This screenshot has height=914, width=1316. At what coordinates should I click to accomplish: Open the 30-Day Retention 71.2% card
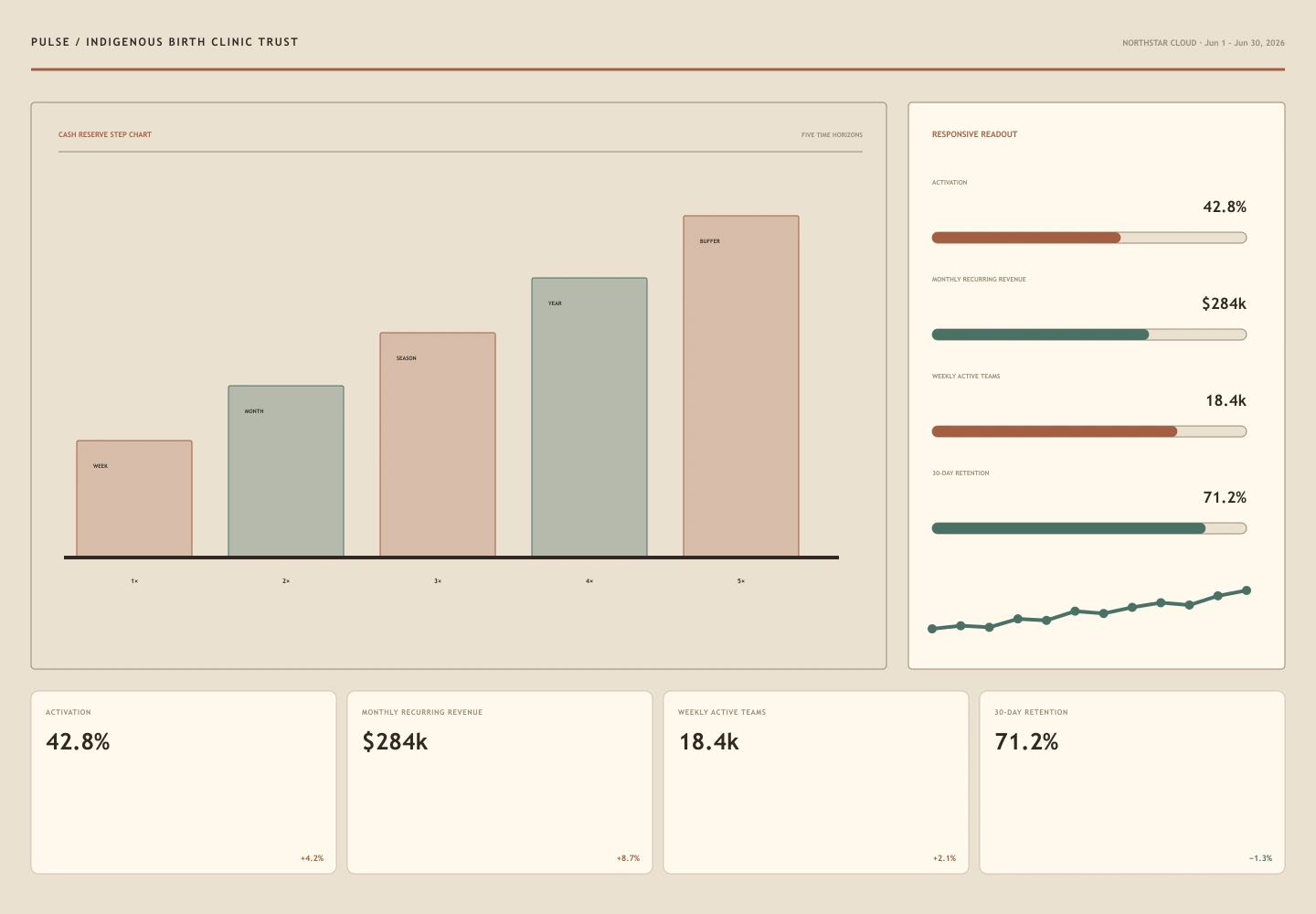tap(1132, 782)
